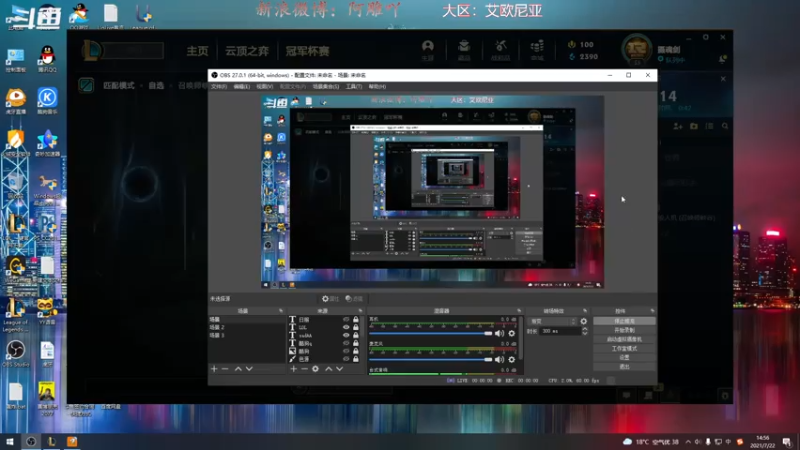Screen dimensions: 800x450
Task: Click Stop Streaming button in Controls
Action: [x=624, y=321]
